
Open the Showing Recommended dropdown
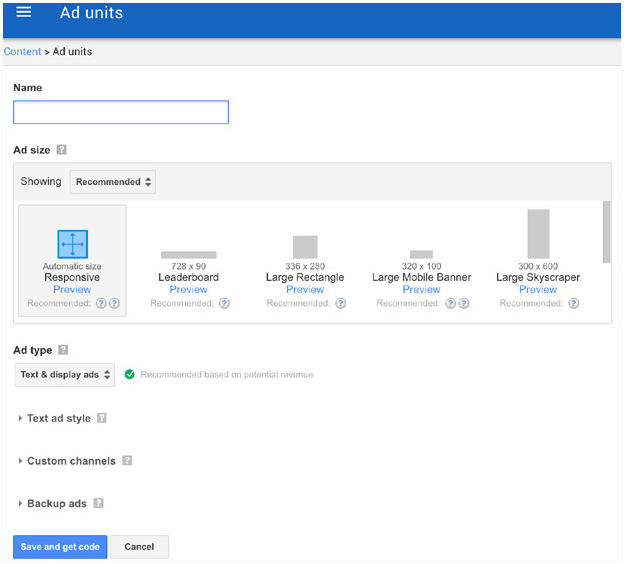(113, 182)
